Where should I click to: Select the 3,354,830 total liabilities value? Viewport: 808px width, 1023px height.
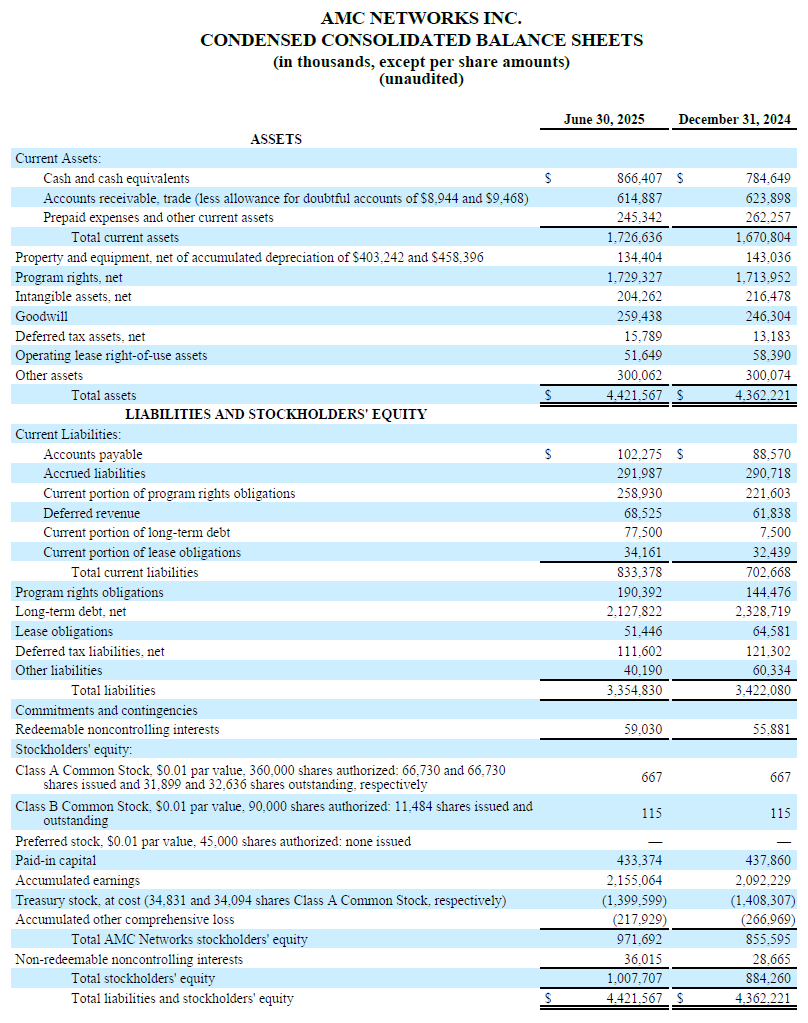tap(634, 690)
